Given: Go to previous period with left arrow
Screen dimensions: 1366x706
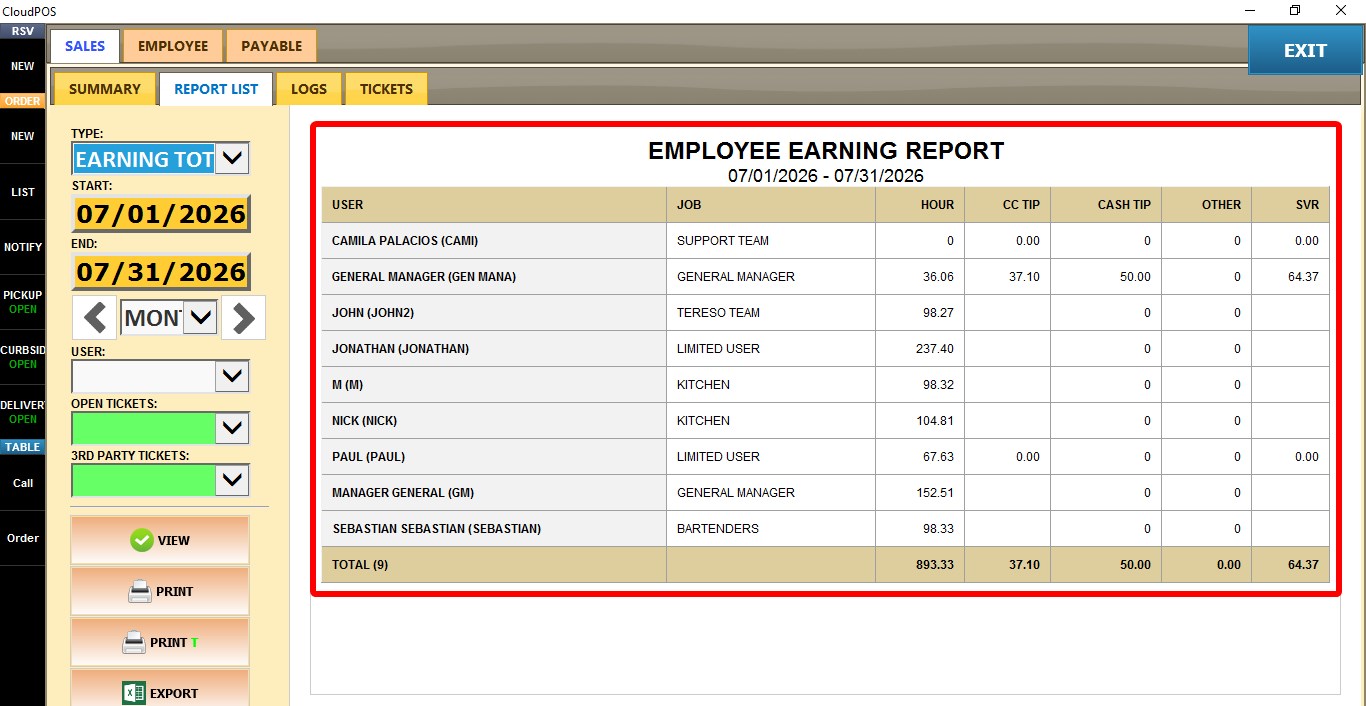Looking at the screenshot, I should point(95,319).
